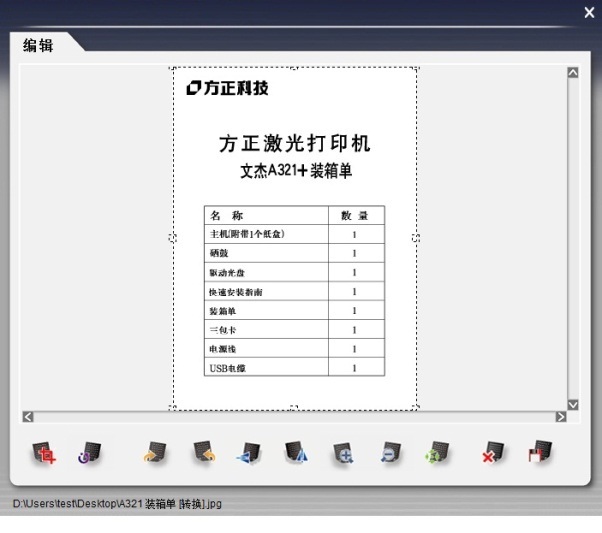This screenshot has height=533, width=602.
Task: Click the purple undo/reset image icon
Action: (89, 453)
